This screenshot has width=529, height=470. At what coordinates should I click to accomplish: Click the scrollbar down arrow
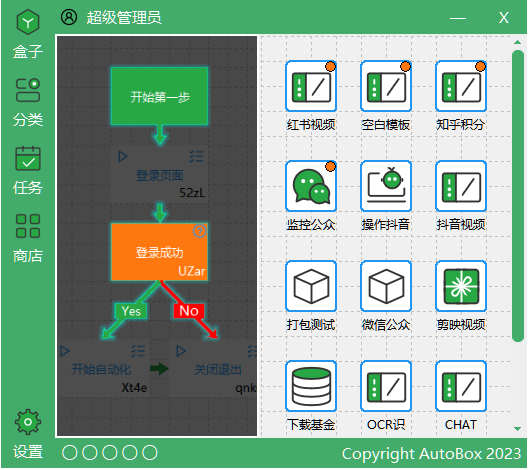pos(518,429)
